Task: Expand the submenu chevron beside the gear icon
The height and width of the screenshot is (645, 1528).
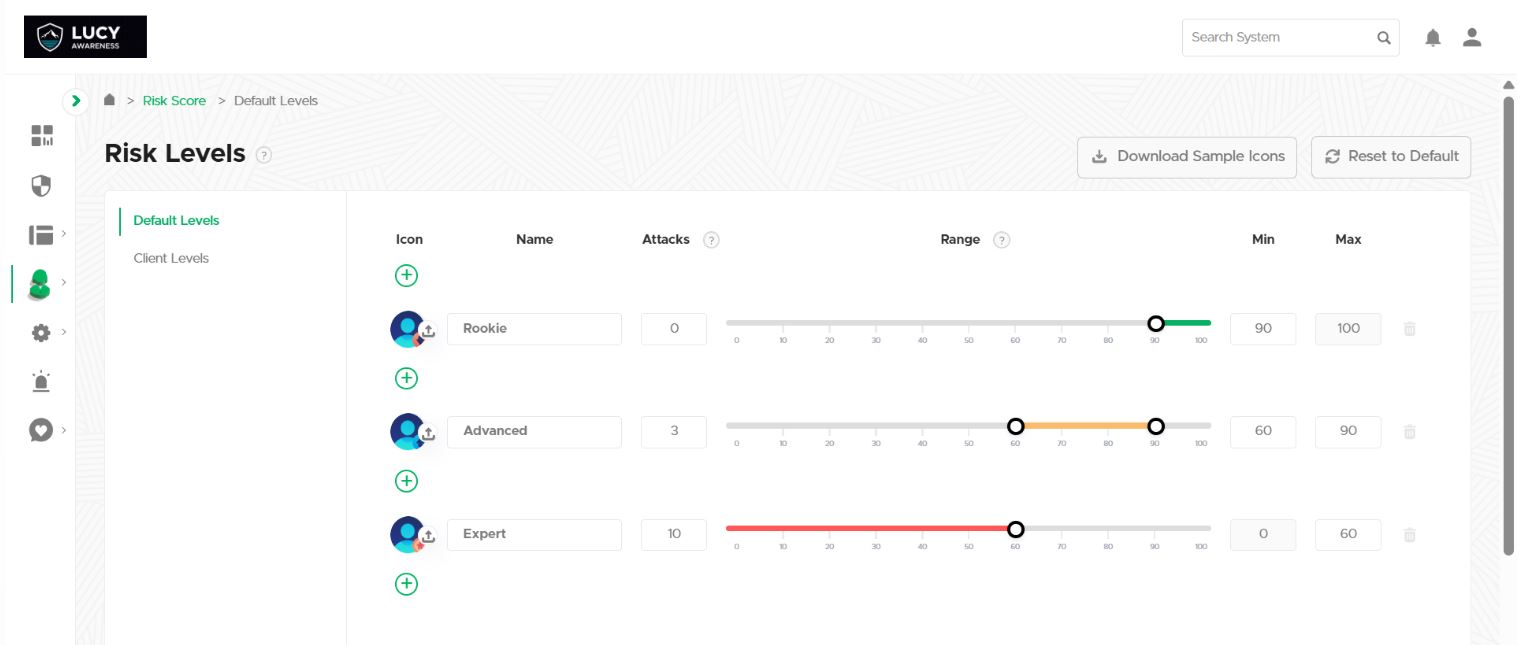Action: 64,331
